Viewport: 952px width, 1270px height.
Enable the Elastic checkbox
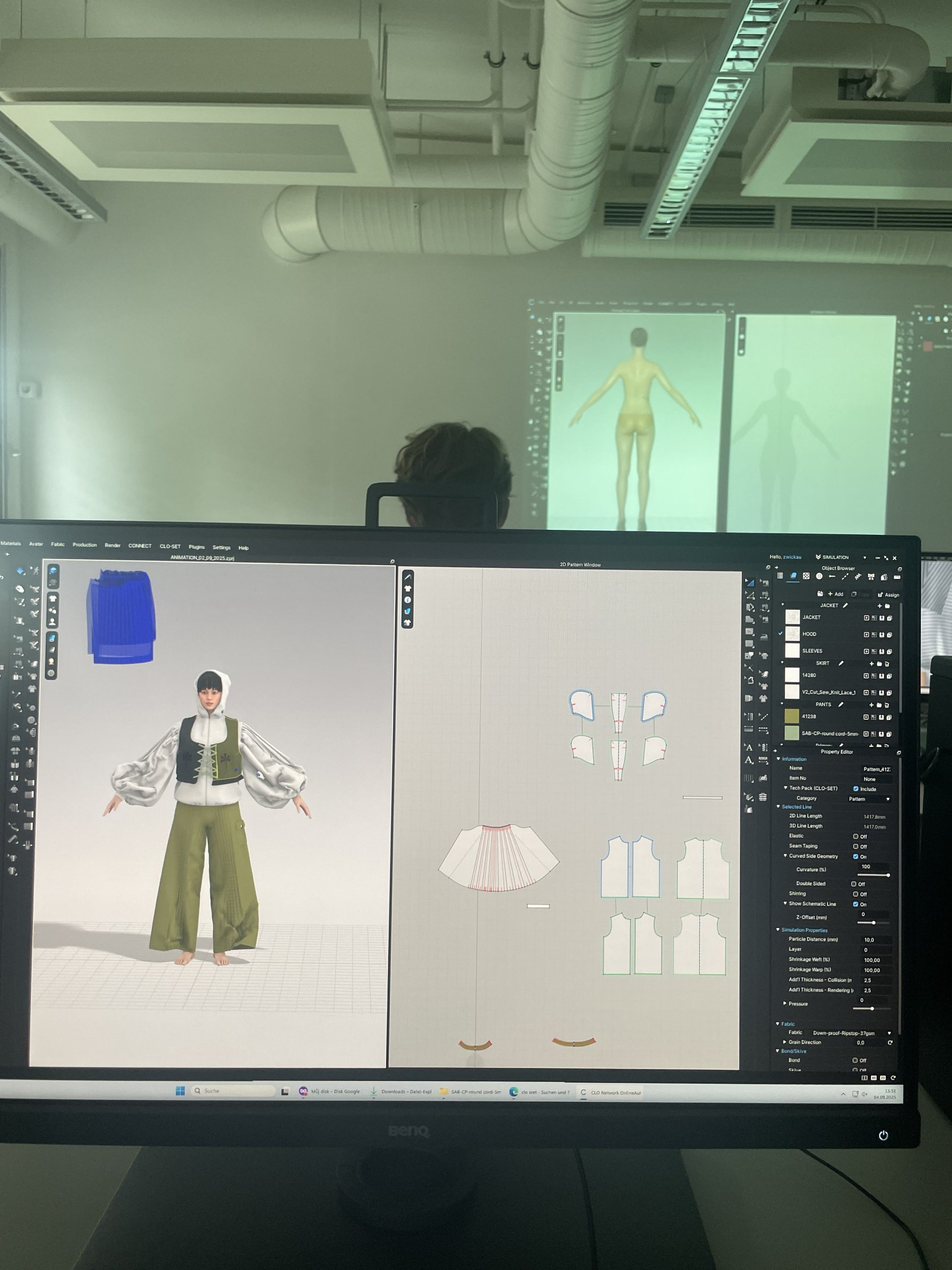tap(856, 836)
